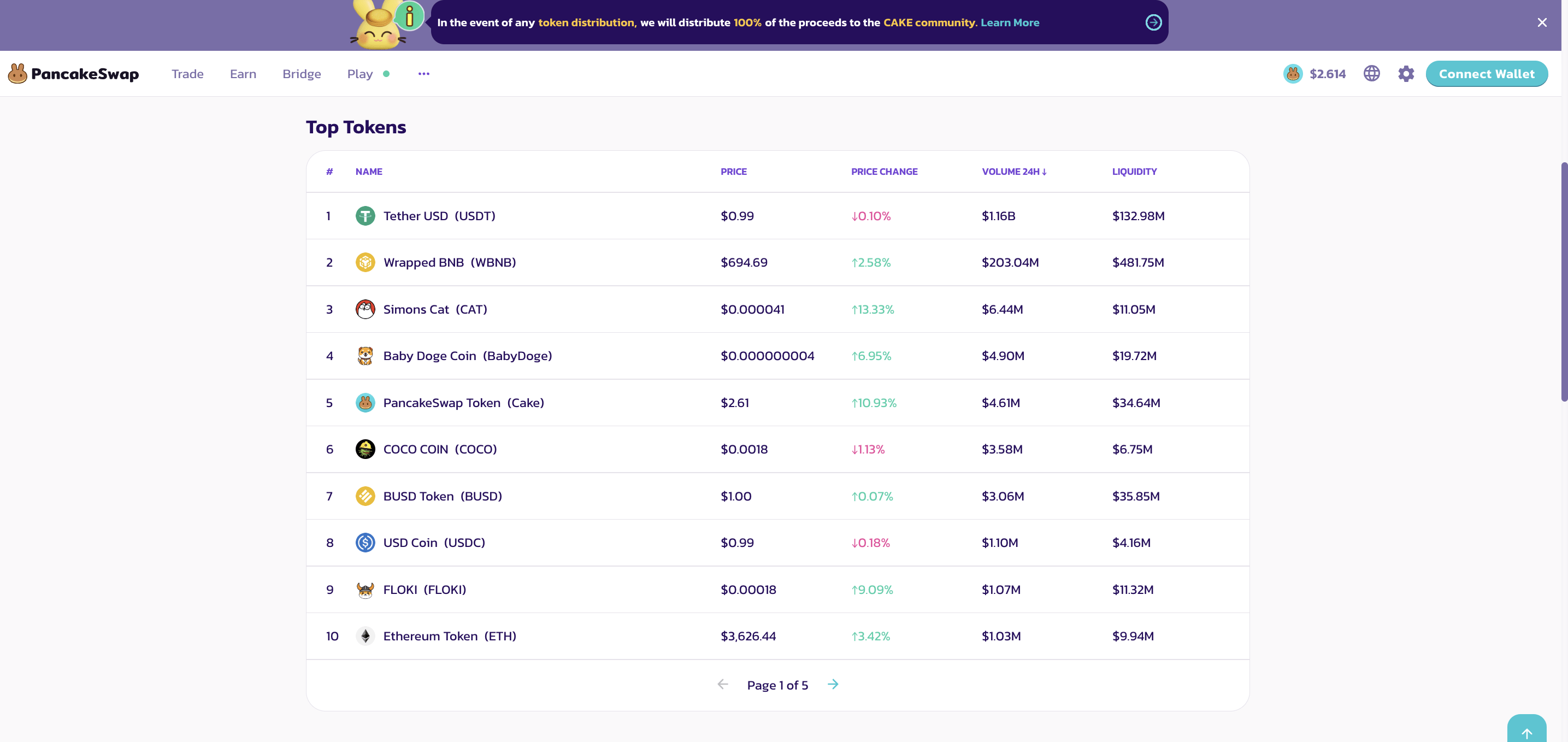Click the Learn More link in banner

1010,22
